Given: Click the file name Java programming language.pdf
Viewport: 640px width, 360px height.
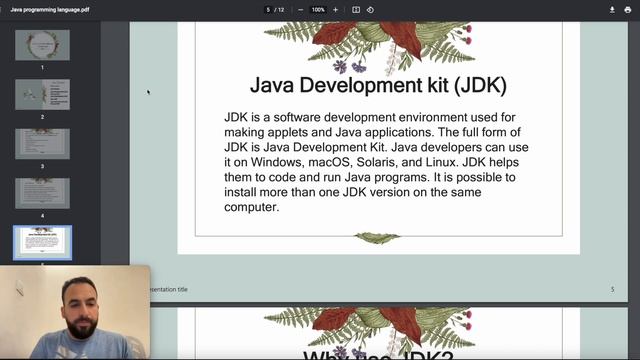Looking at the screenshot, I should 50,9.
